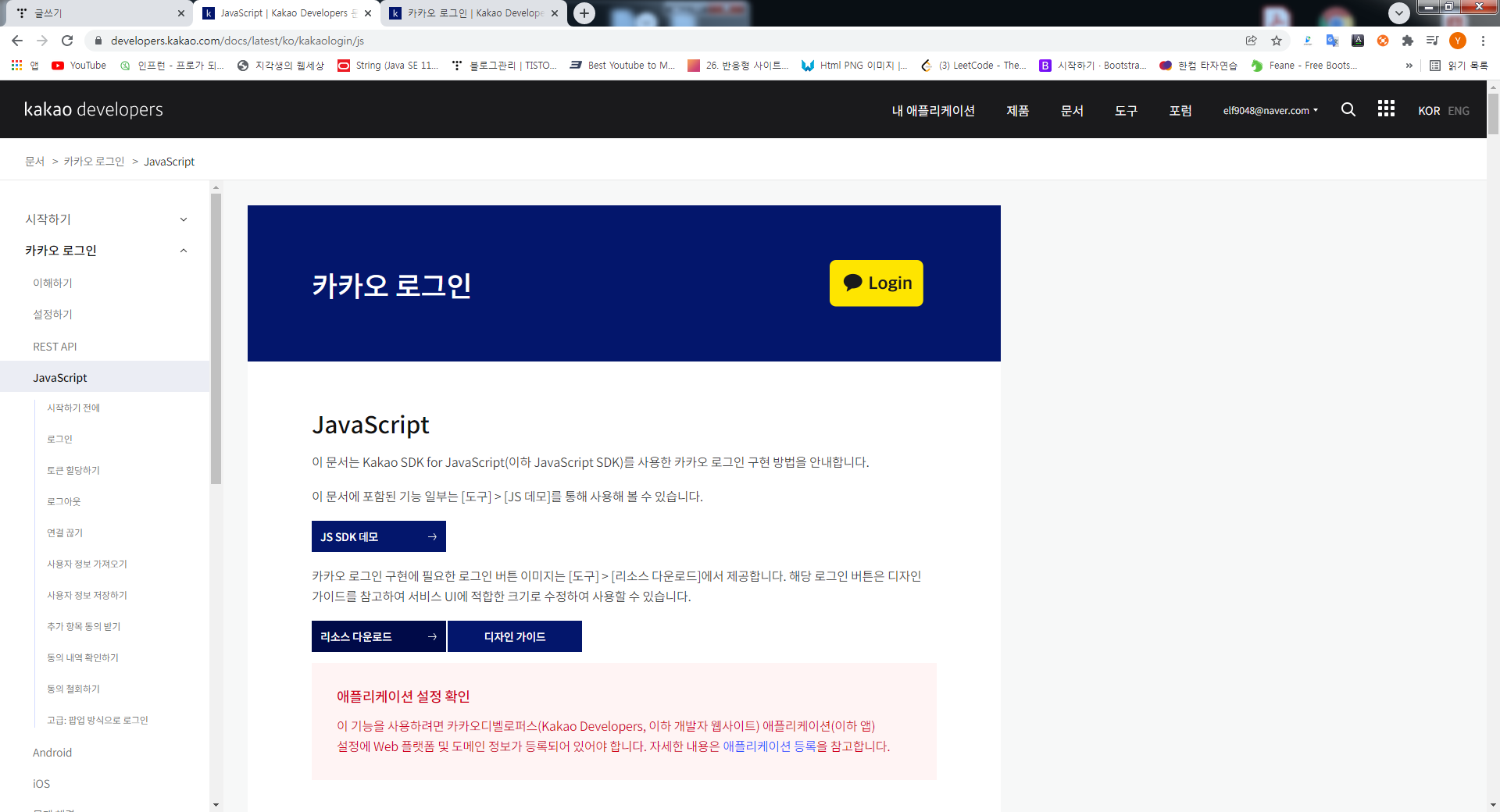Click the LeetCode bookmark
The image size is (1500, 812).
pyautogui.click(x=973, y=66)
